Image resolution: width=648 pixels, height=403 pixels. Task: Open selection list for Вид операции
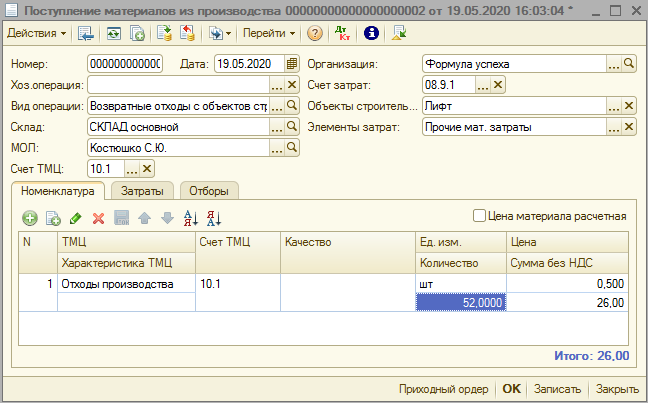[x=277, y=106]
